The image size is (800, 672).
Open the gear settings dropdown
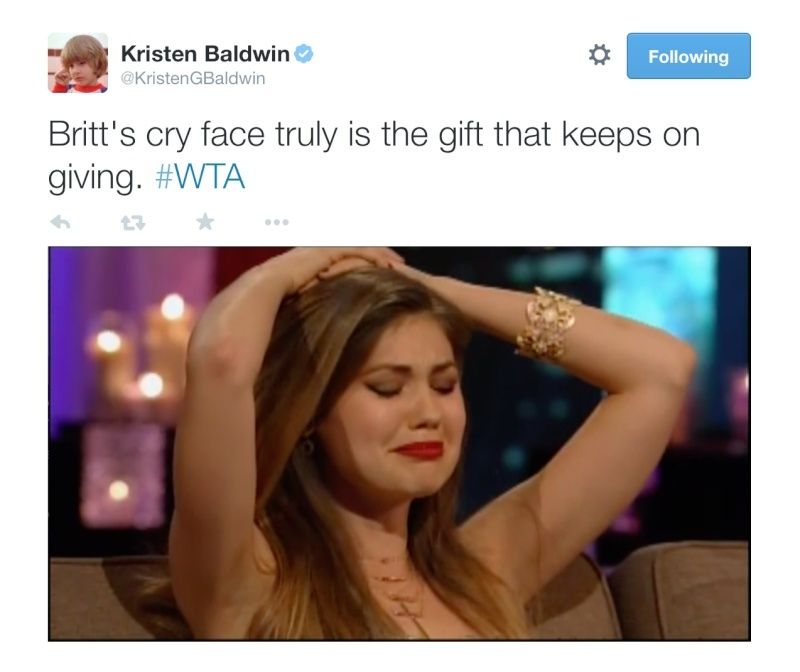[x=599, y=55]
